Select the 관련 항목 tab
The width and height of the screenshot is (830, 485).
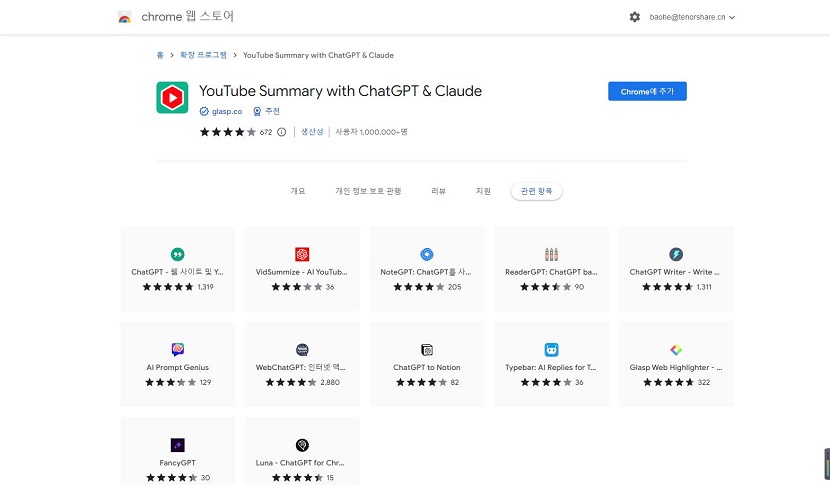click(536, 191)
